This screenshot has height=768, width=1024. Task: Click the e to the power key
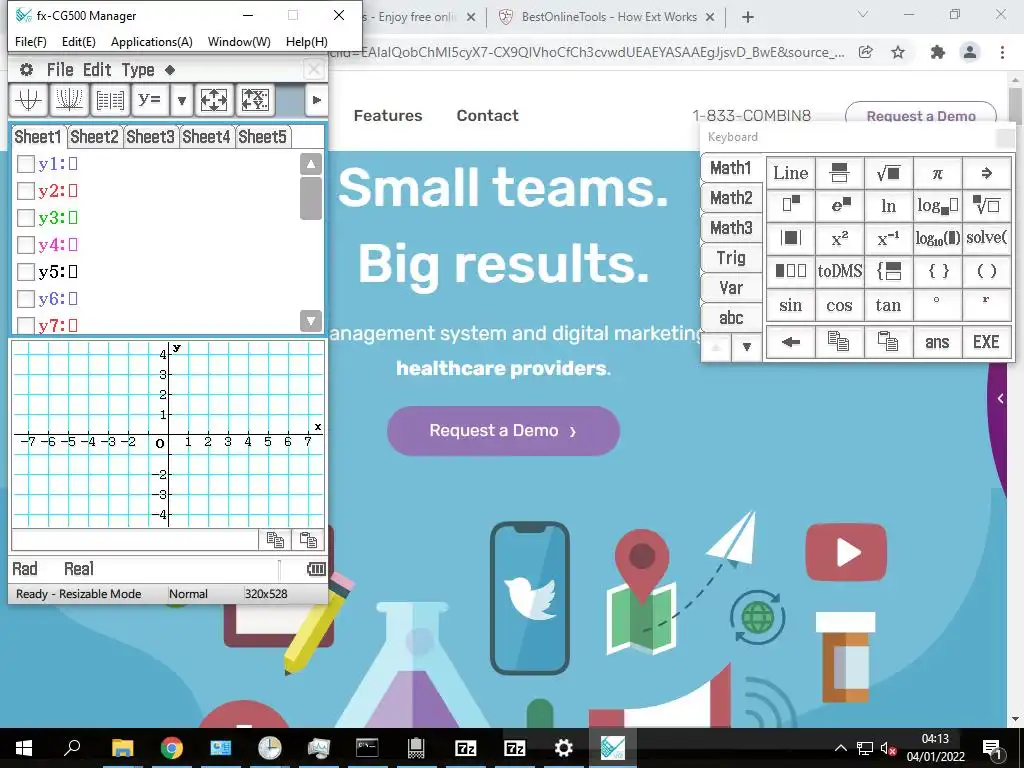pyautogui.click(x=839, y=206)
